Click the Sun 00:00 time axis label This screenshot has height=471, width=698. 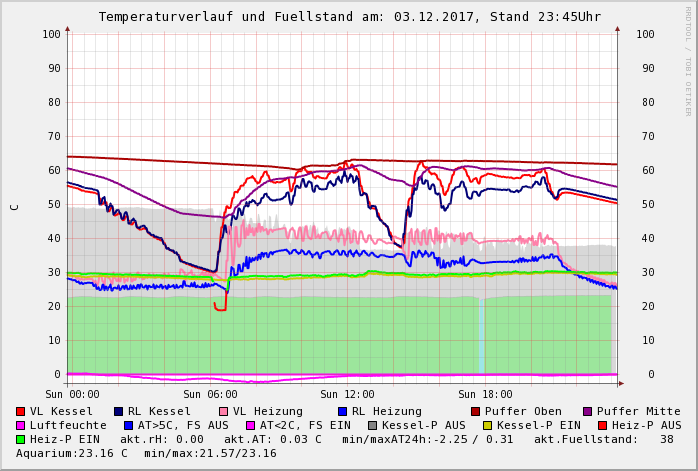coord(73,394)
